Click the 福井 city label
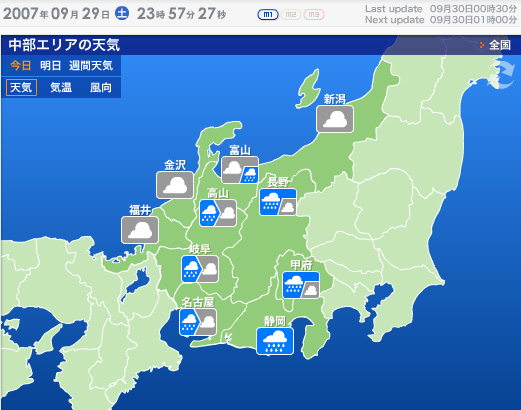This screenshot has height=410, width=521. (140, 210)
